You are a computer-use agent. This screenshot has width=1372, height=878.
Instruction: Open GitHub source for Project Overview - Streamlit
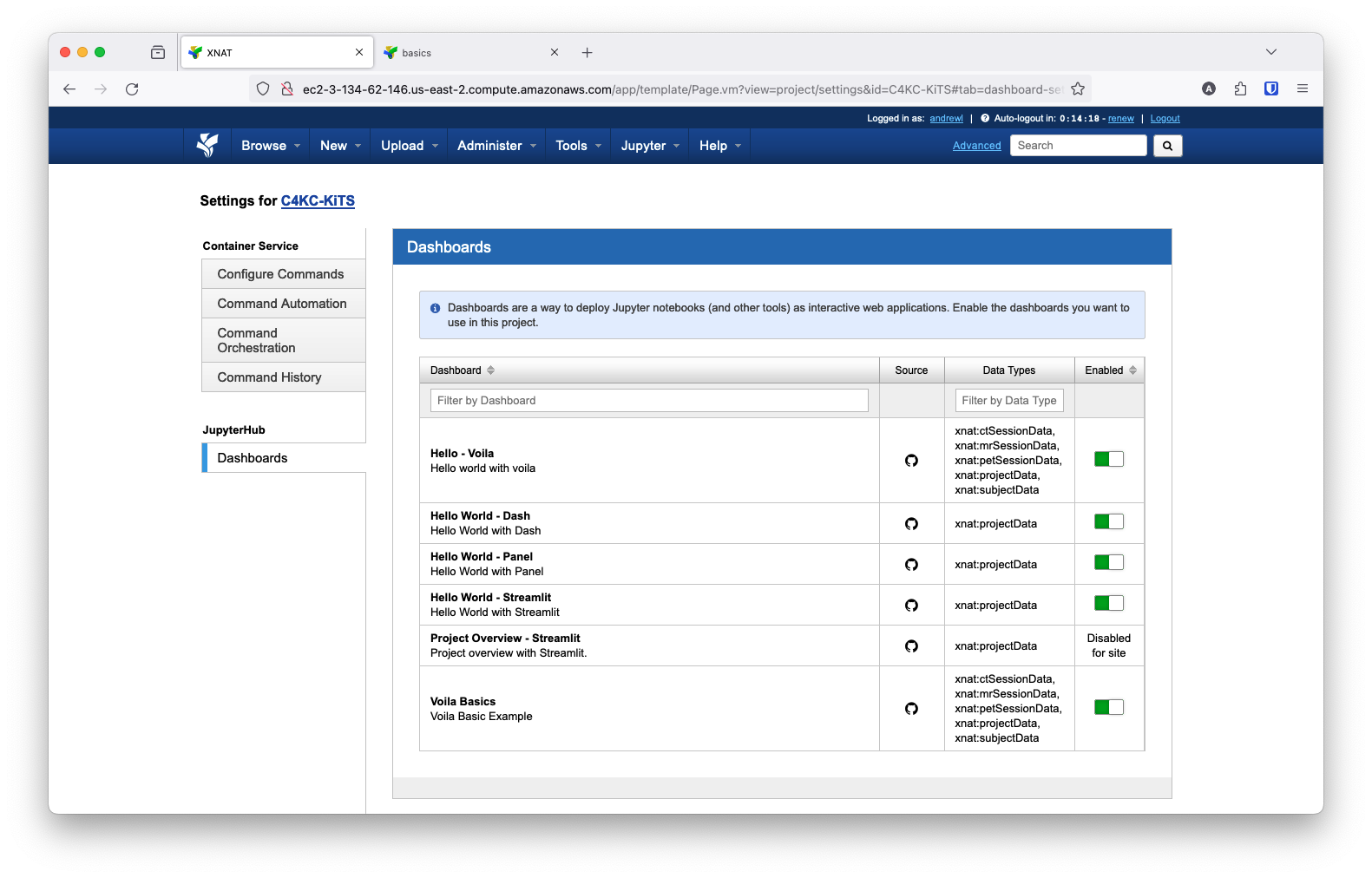point(911,646)
